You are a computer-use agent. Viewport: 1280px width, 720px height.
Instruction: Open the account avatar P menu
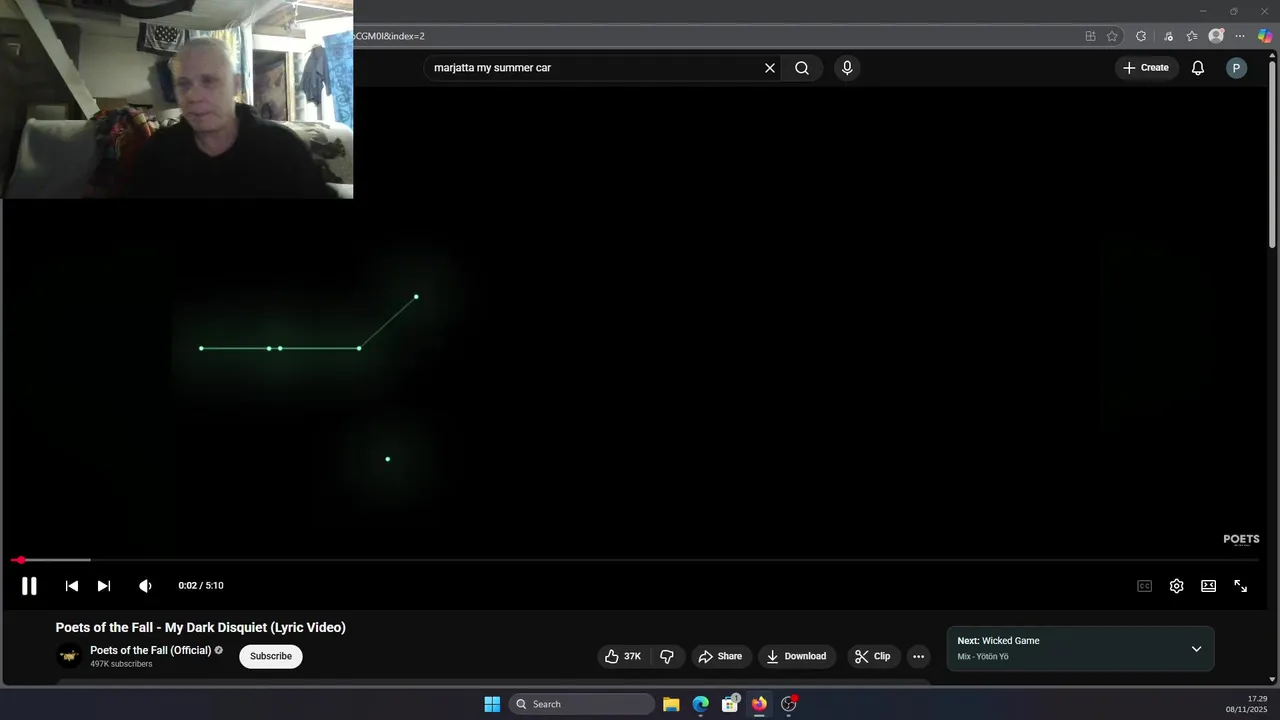point(1236,68)
